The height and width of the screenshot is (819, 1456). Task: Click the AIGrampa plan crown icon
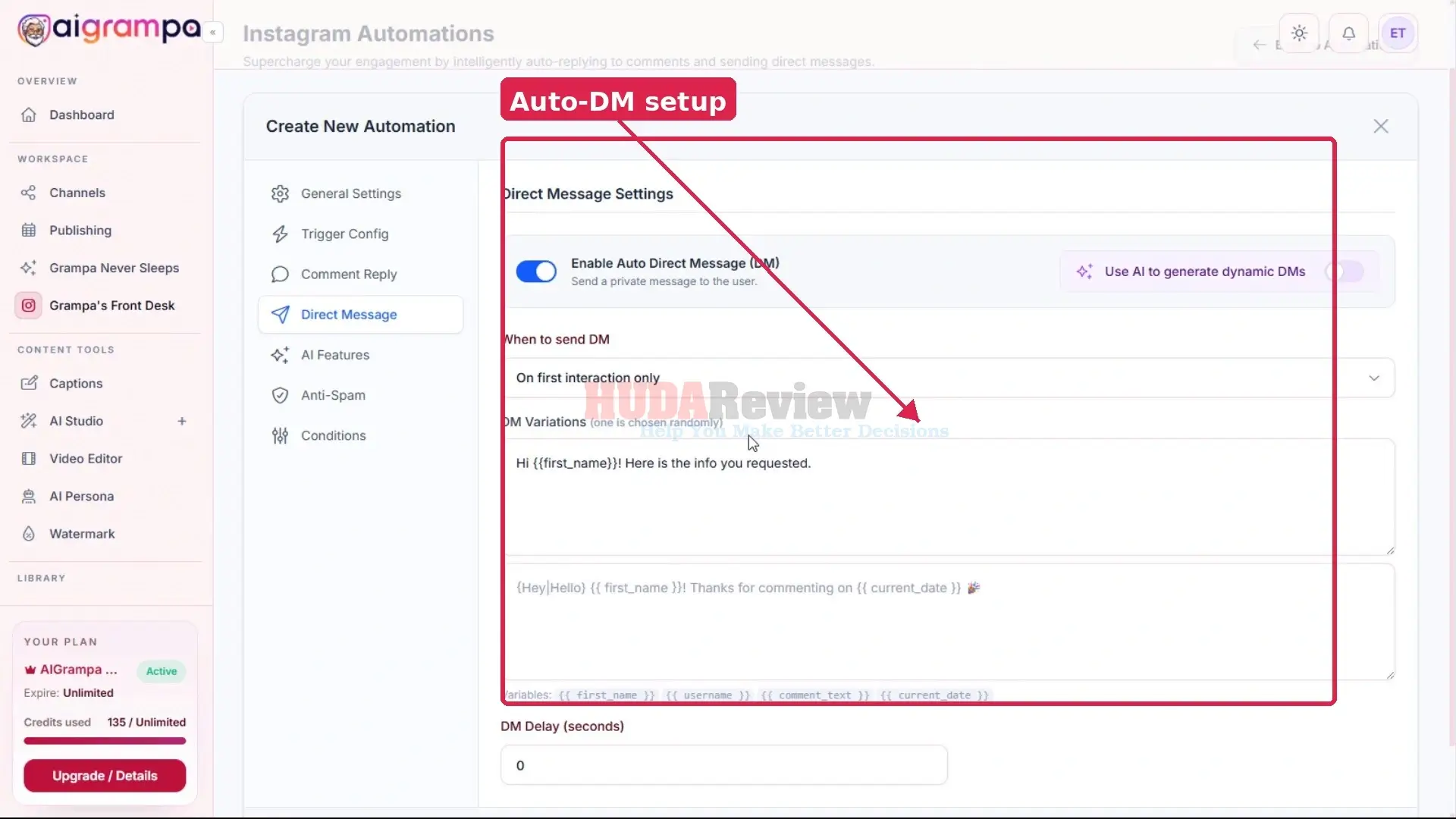point(30,670)
